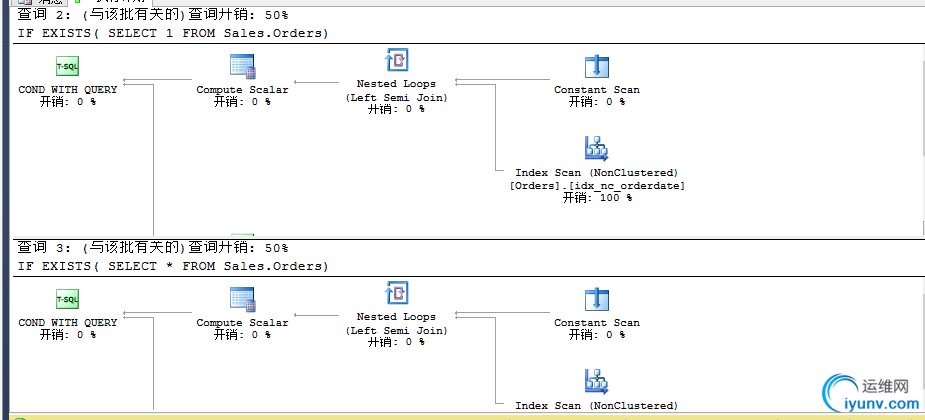Viewport: 925px width, 420px height.
Task: Click the 查询 2 查询开销: 50% header
Action: tap(153, 15)
